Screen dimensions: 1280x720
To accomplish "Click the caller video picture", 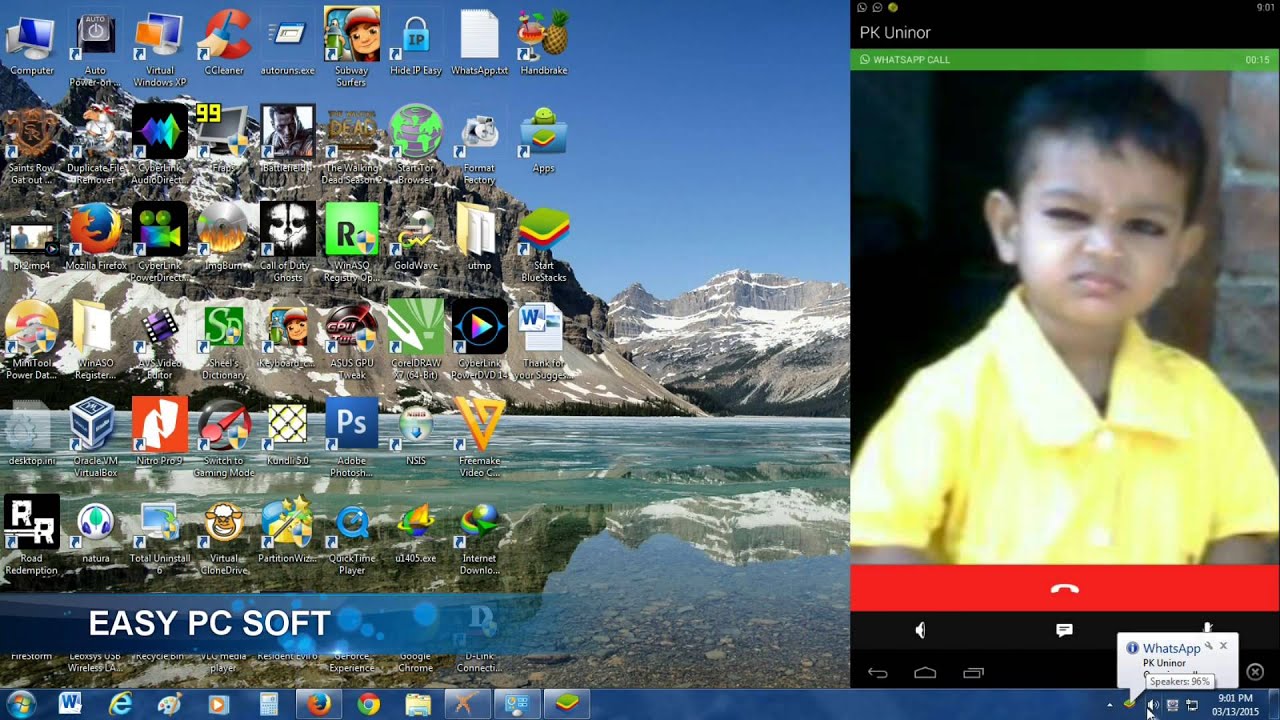I will click(1065, 317).
